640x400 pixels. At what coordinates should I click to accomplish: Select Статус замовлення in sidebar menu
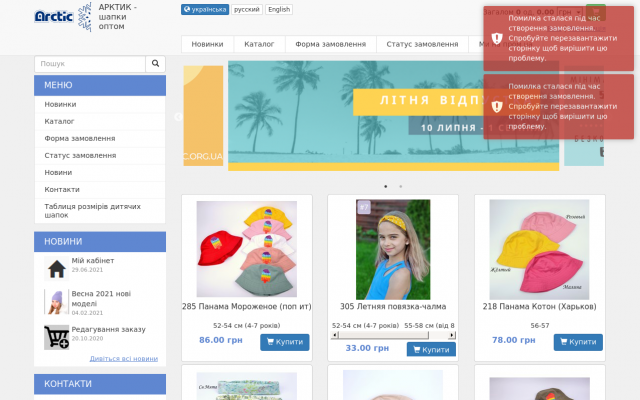point(100,156)
